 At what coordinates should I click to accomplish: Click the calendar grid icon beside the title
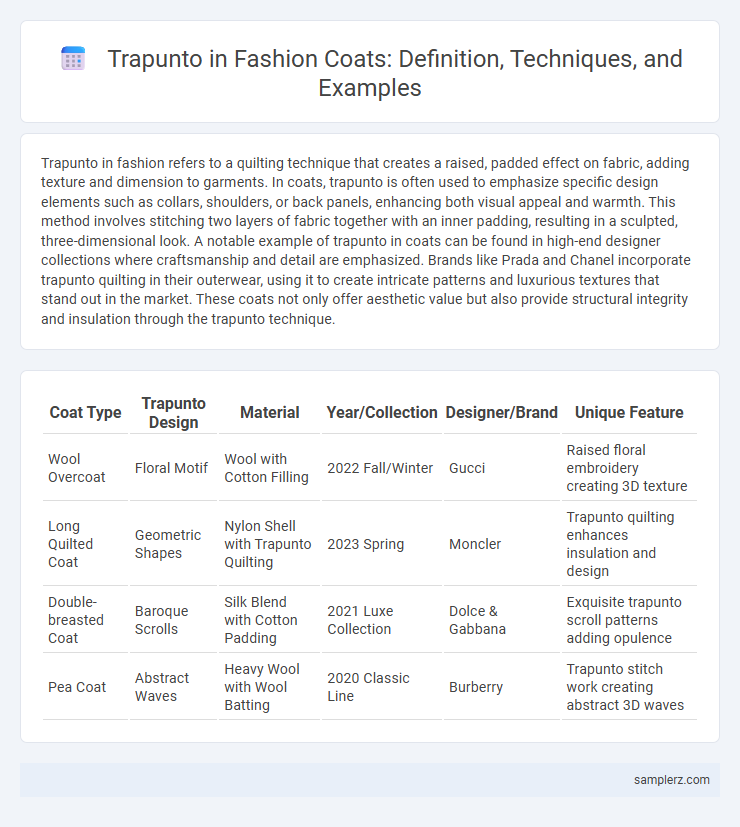tap(73, 58)
